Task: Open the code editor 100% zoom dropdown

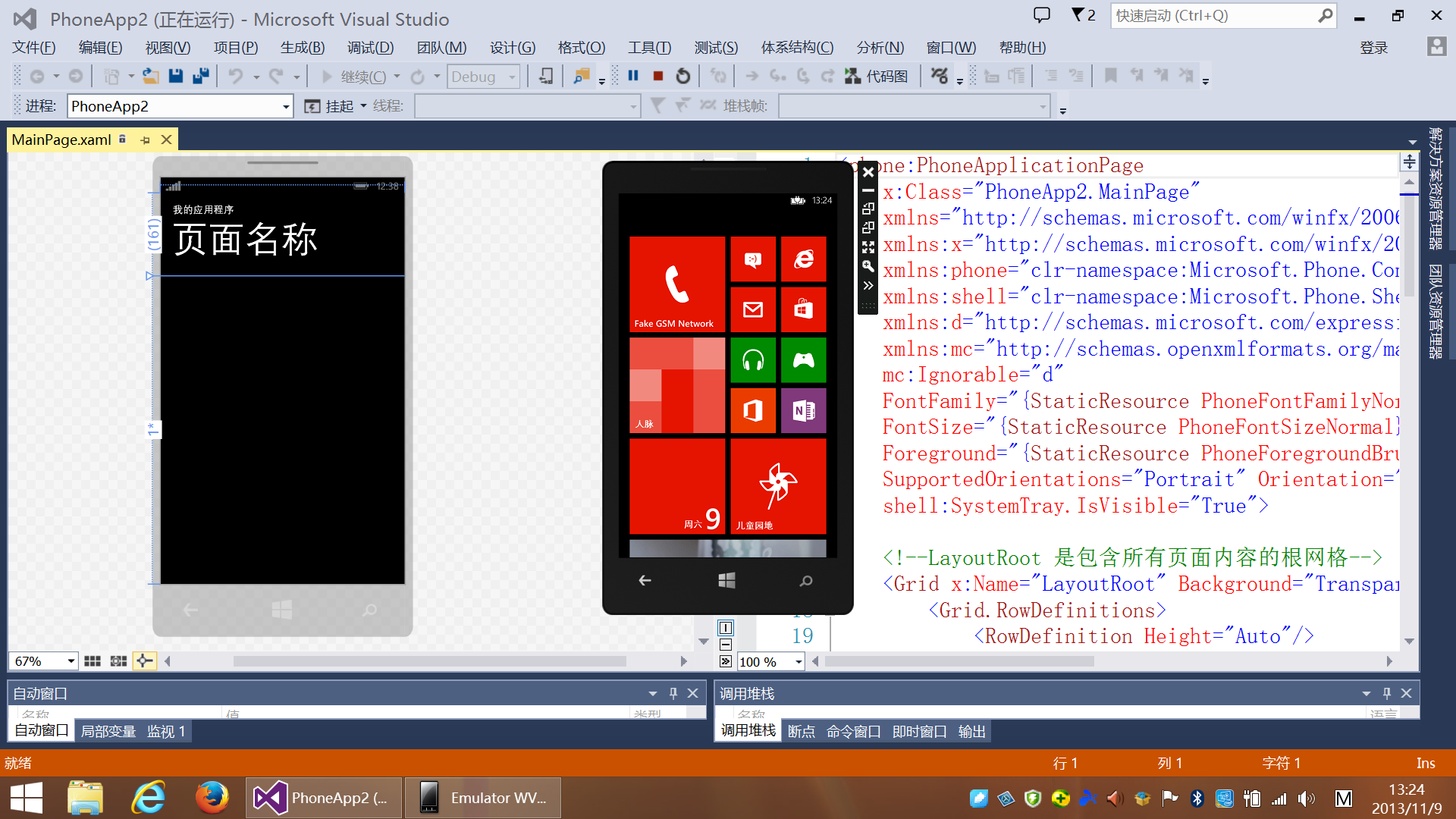Action: pyautogui.click(x=799, y=662)
